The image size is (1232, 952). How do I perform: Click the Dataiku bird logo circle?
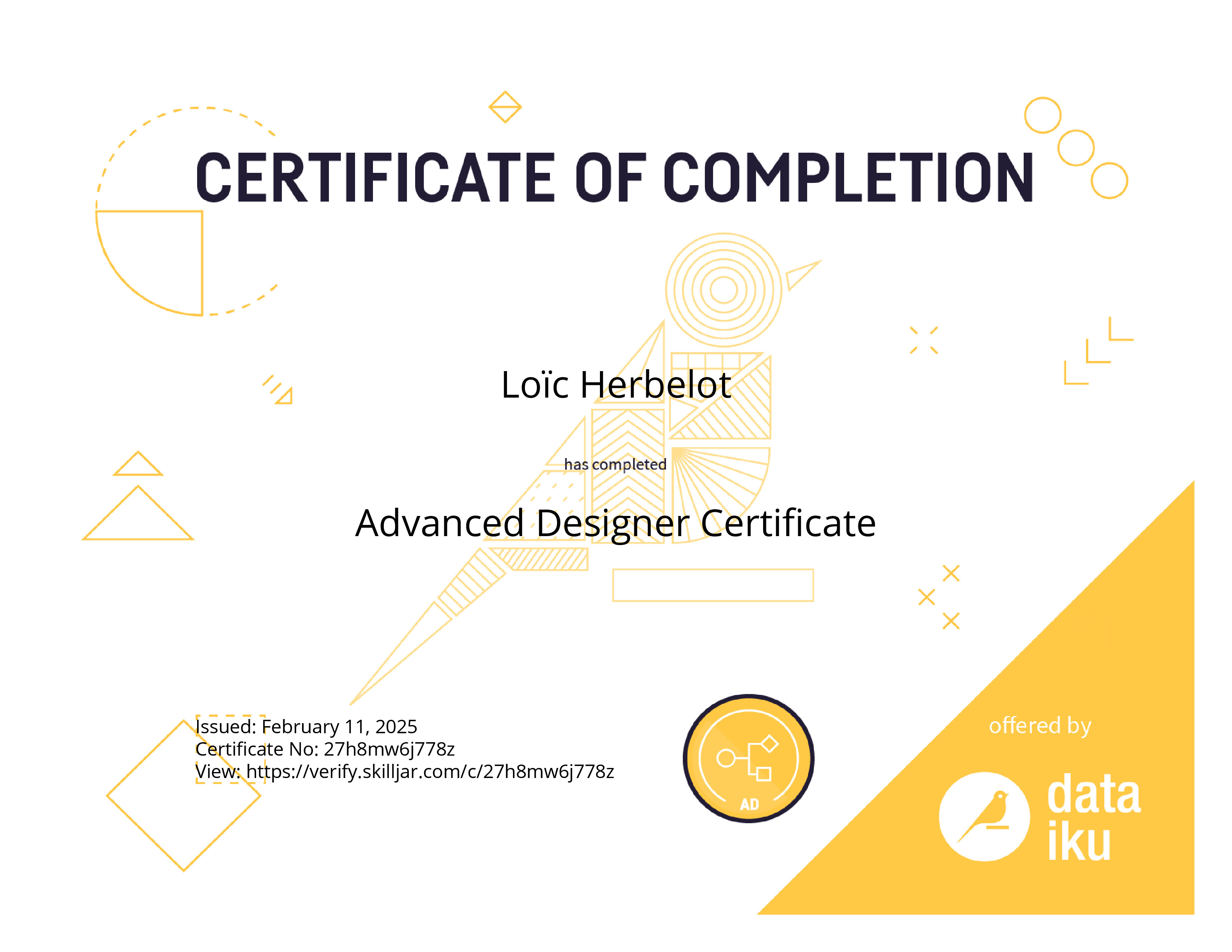[984, 816]
